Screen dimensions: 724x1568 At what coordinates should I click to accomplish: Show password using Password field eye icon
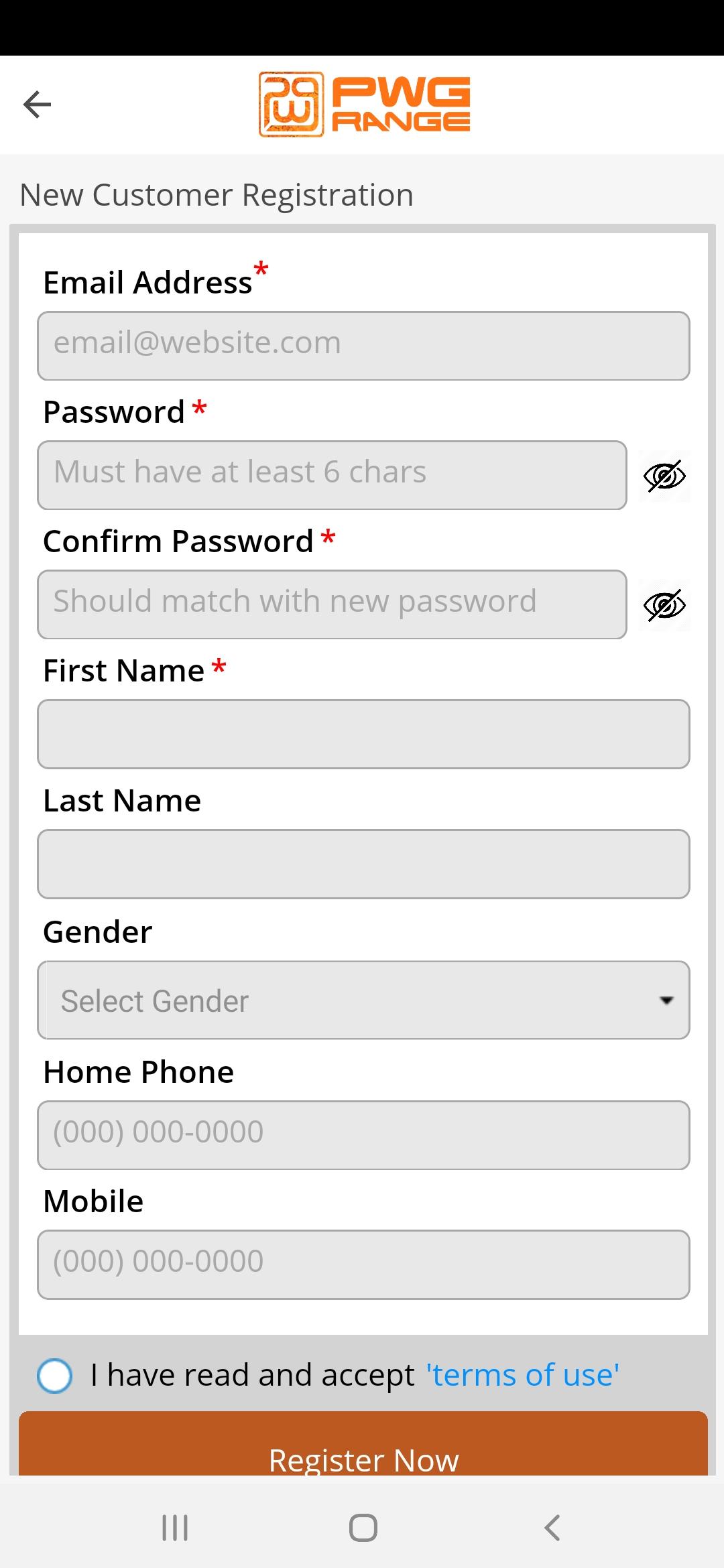pos(664,476)
